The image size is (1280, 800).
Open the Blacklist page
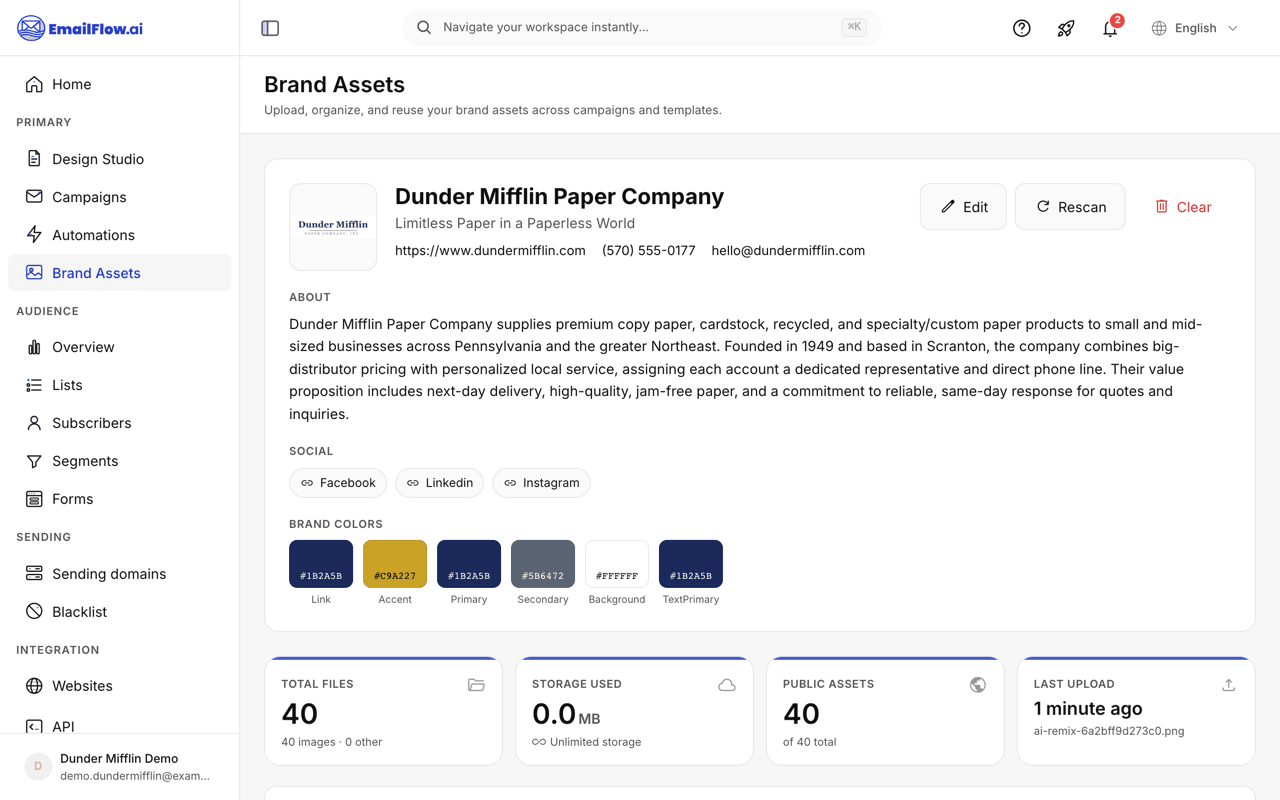point(120,612)
